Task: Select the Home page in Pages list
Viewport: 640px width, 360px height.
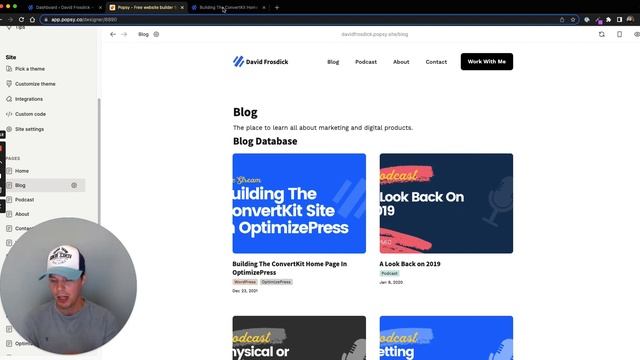Action: click(x=22, y=171)
